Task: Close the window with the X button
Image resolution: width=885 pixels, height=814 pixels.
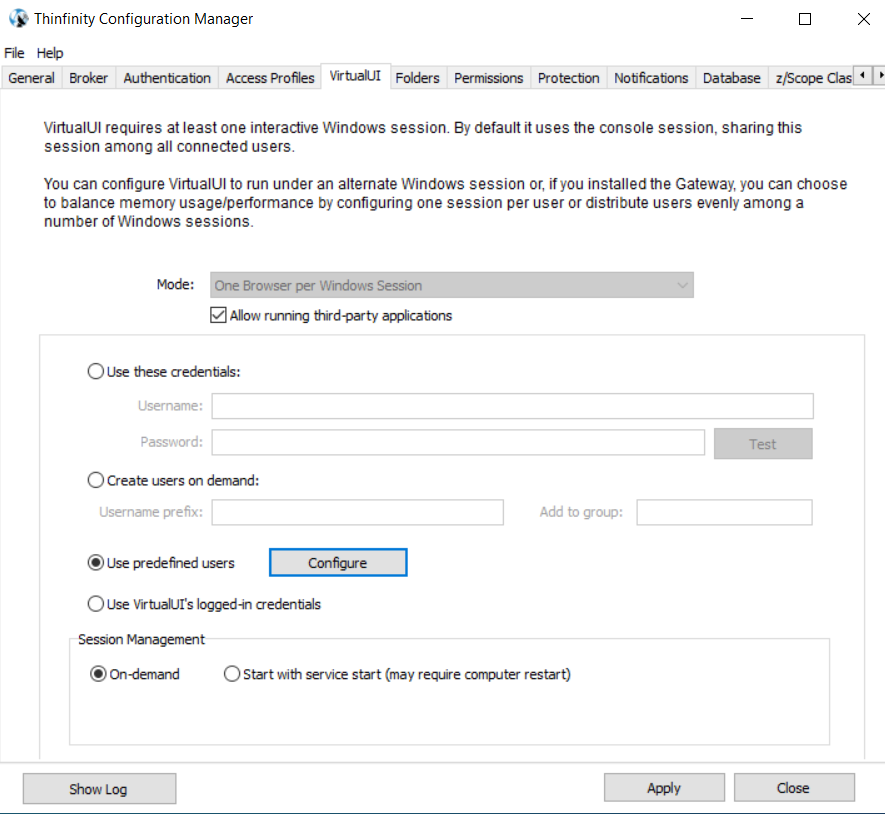Action: [863, 19]
